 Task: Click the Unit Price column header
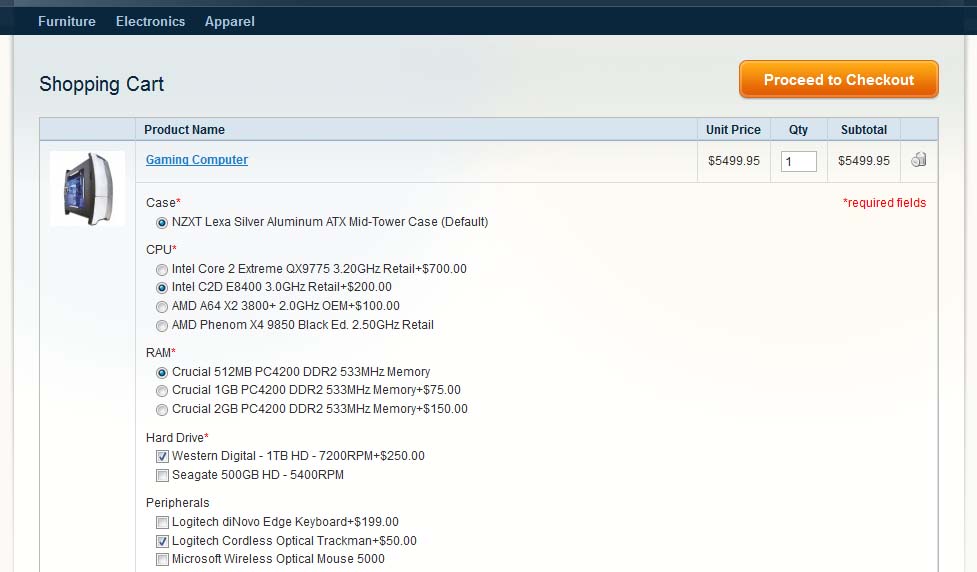733,130
